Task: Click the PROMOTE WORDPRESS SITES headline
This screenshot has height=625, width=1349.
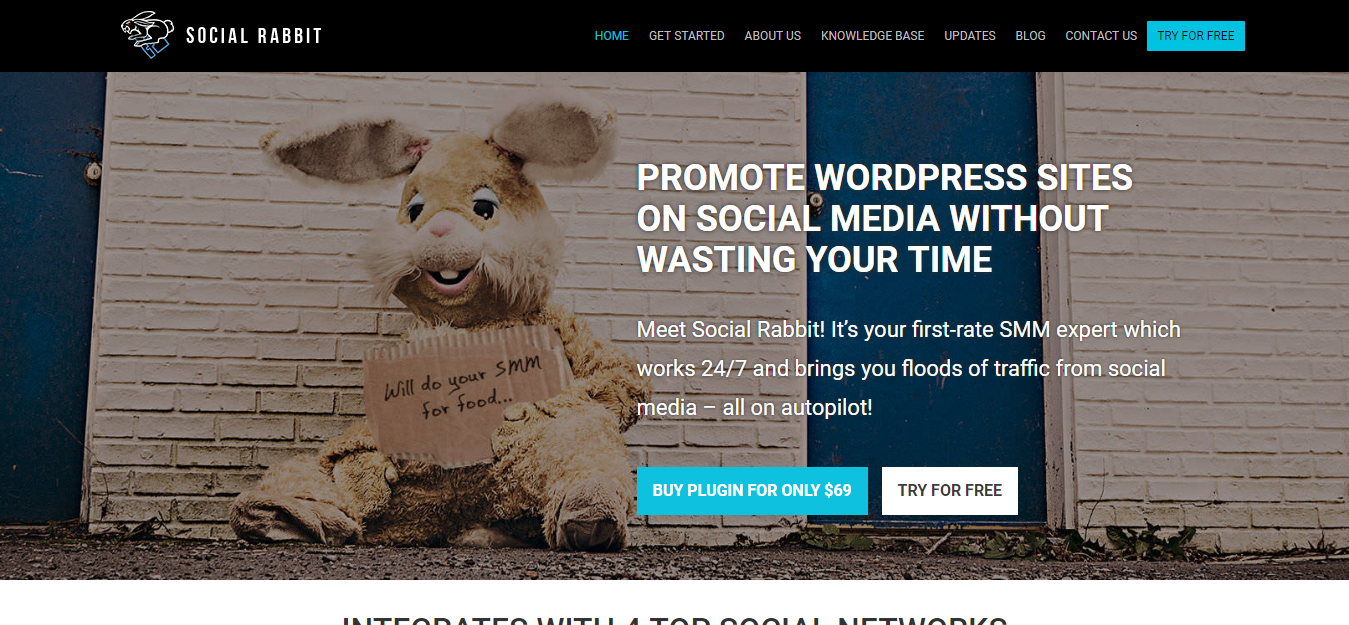Action: (x=885, y=218)
